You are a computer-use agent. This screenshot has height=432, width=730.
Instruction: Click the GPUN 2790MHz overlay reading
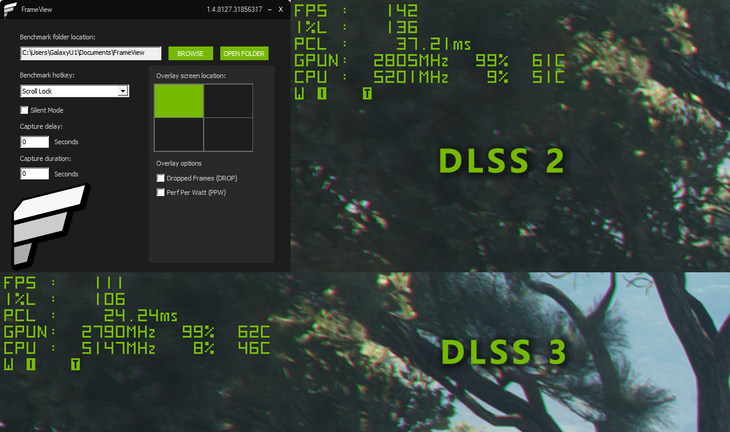[118, 332]
